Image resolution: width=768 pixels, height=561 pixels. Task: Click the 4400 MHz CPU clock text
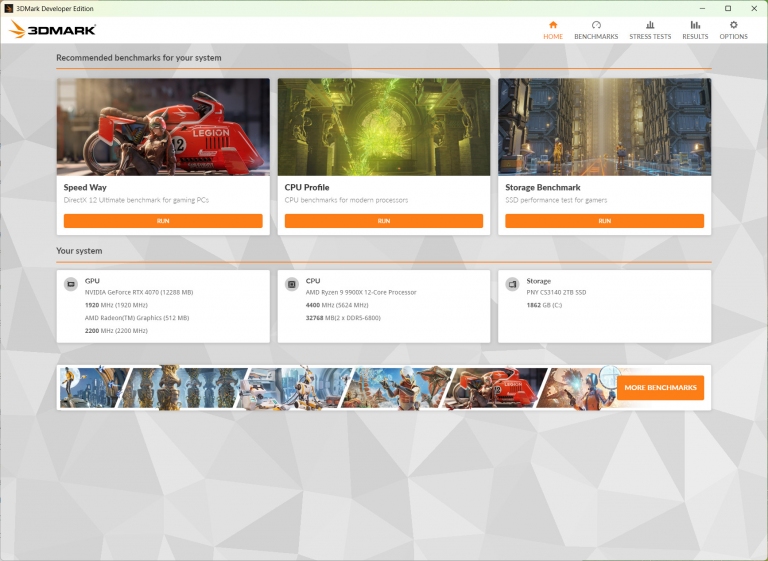coord(337,305)
